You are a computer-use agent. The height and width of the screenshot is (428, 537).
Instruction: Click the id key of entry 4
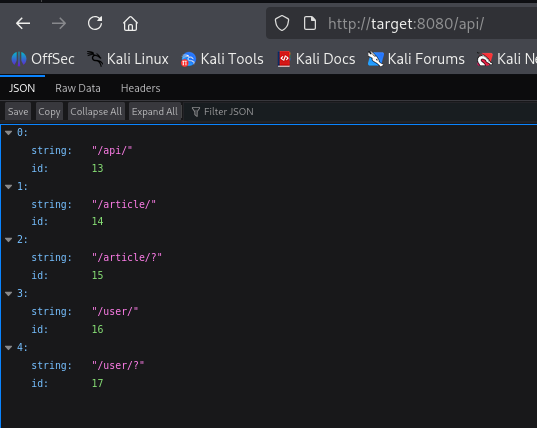pyautogui.click(x=40, y=383)
